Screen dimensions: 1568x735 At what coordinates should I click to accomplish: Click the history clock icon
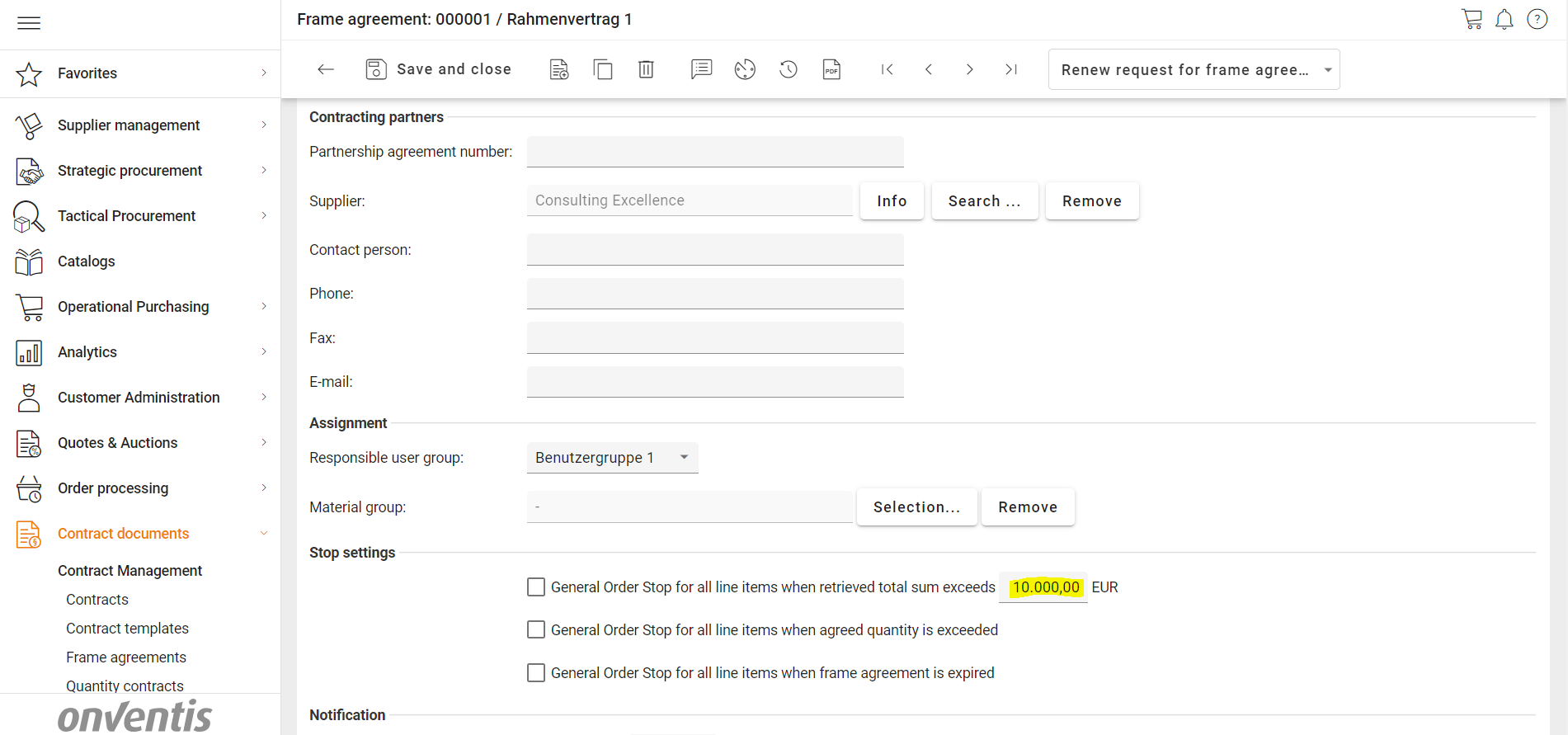point(789,69)
